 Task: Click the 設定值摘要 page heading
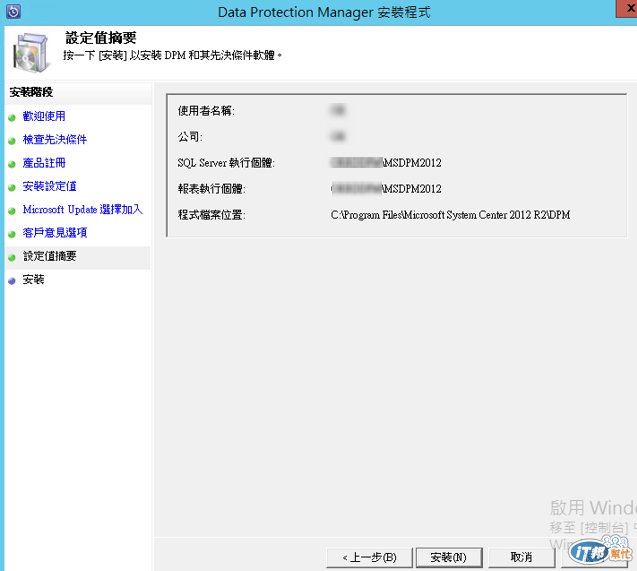[x=101, y=38]
